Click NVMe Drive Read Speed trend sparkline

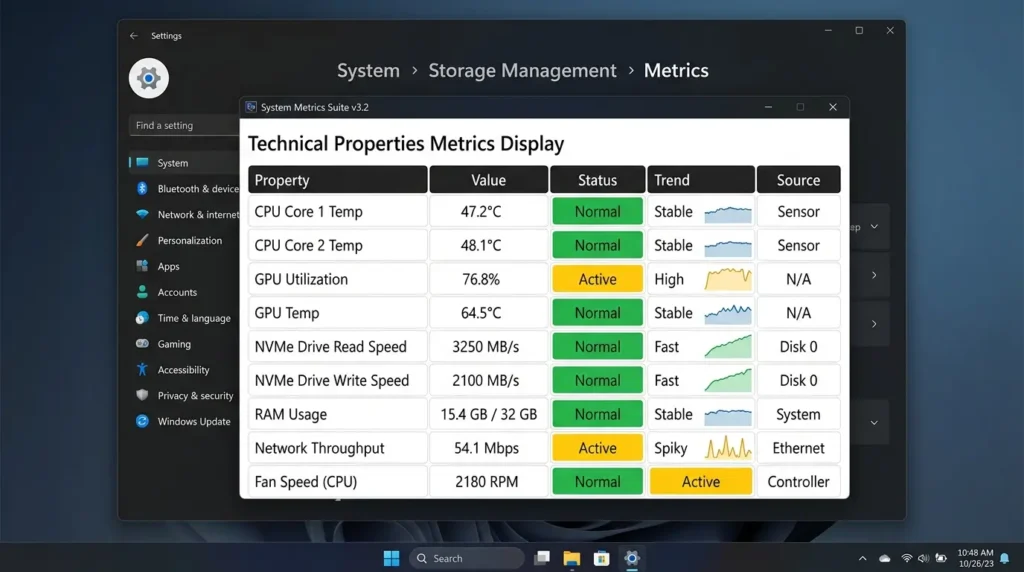[728, 347]
